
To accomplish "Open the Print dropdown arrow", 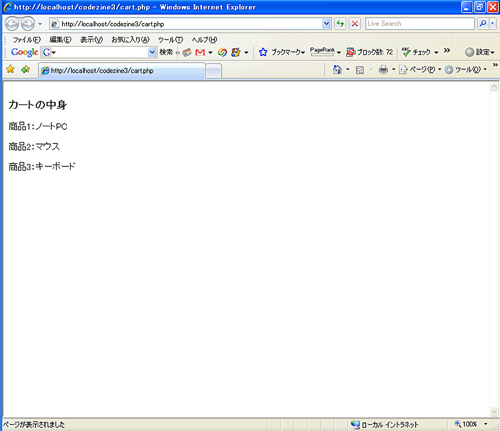I will [393, 70].
